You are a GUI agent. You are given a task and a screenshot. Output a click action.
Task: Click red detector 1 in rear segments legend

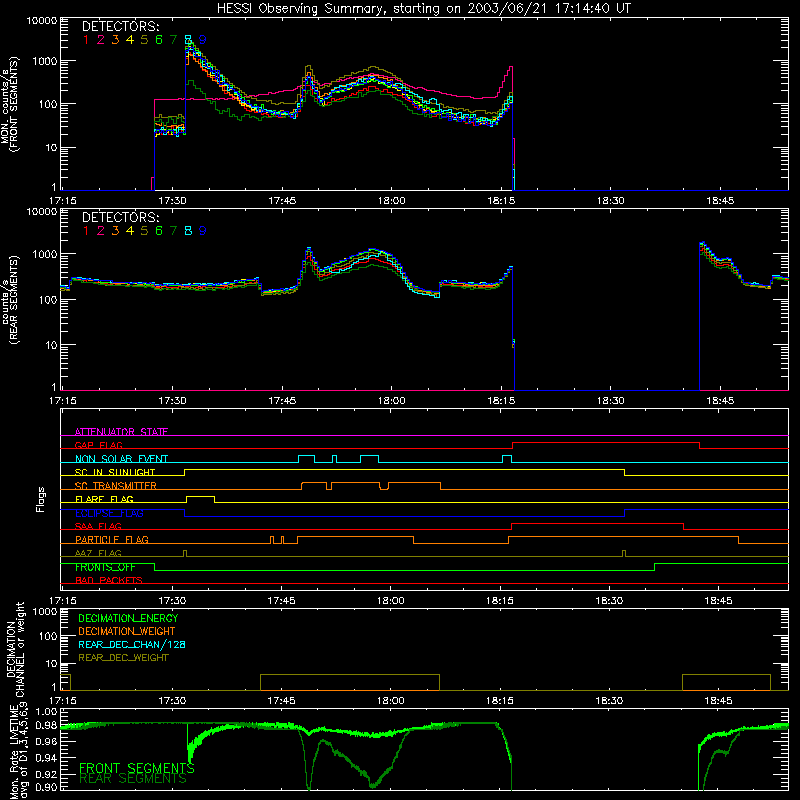click(86, 231)
